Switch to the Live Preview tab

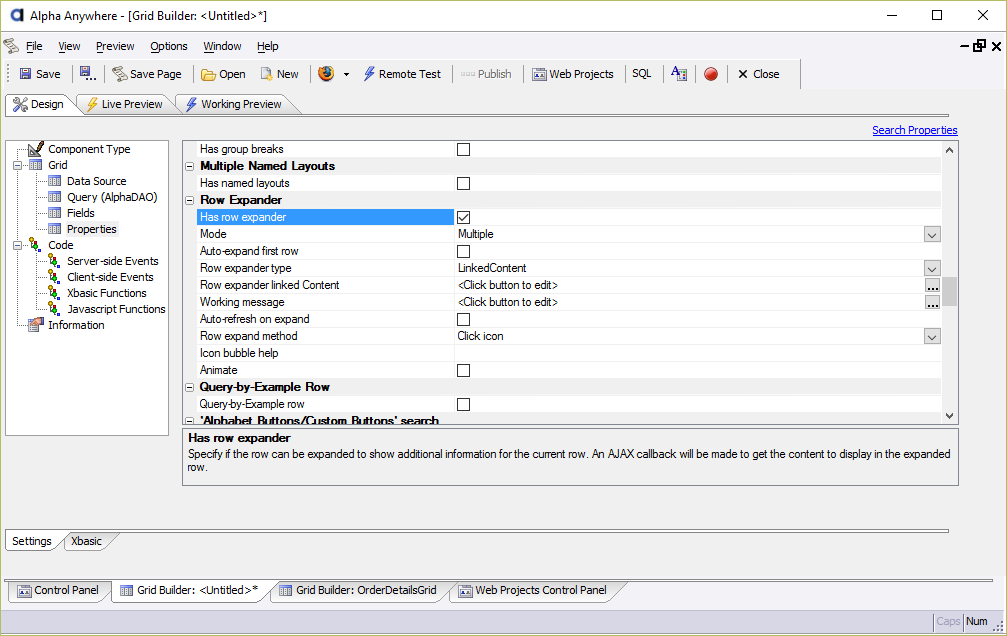tap(125, 104)
